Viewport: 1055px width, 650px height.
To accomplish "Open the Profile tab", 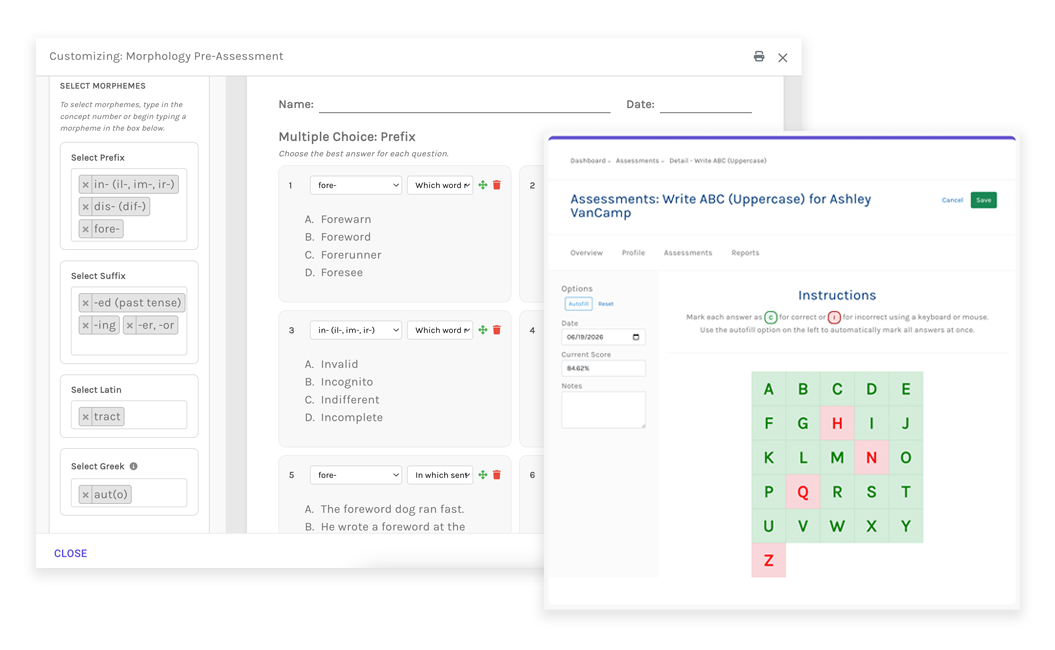I will 633,253.
